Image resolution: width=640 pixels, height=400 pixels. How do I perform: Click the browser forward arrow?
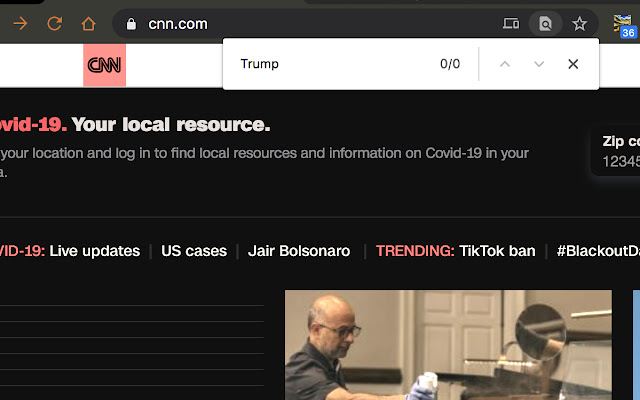[20, 24]
